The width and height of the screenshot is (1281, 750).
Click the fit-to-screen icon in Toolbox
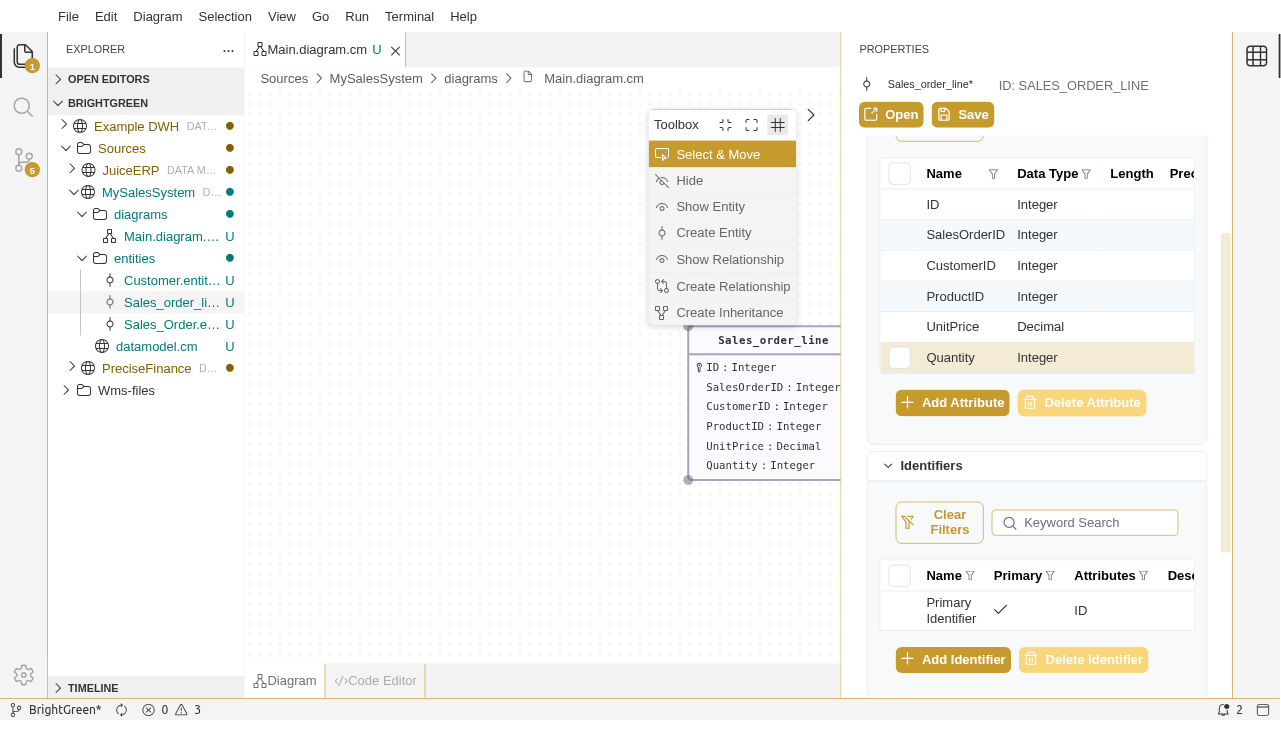click(x=751, y=125)
